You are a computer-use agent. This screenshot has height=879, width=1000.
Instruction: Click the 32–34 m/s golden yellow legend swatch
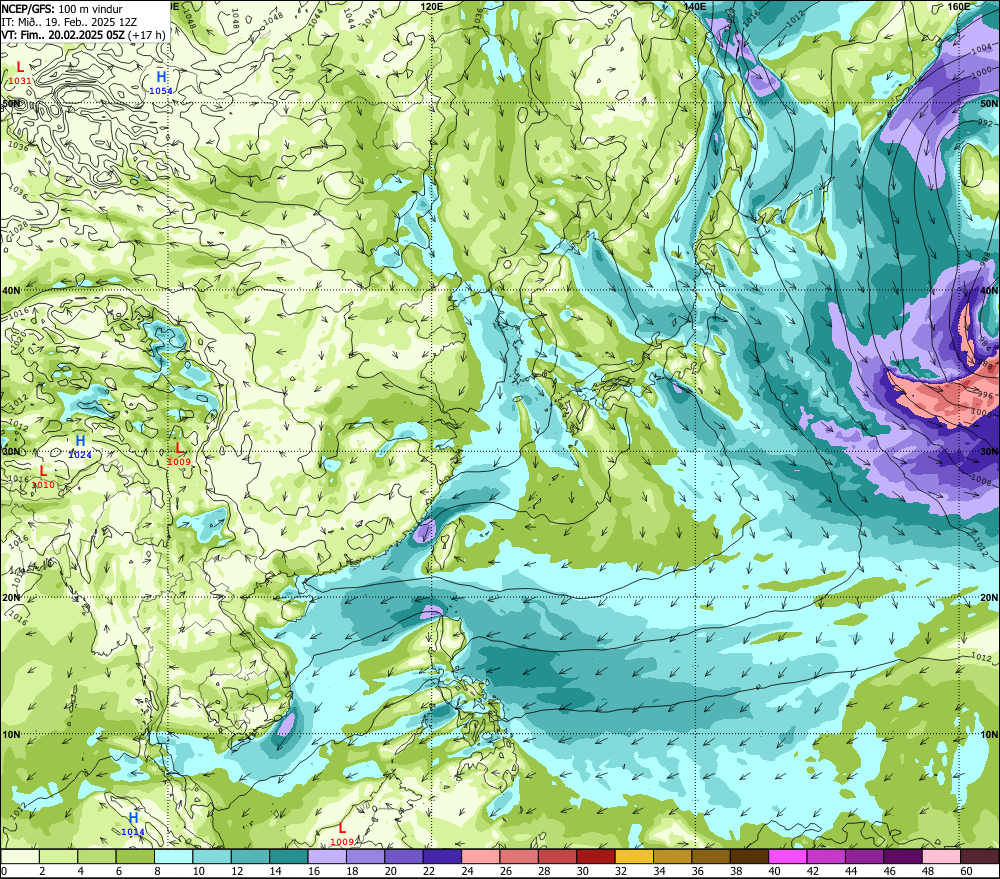634,856
